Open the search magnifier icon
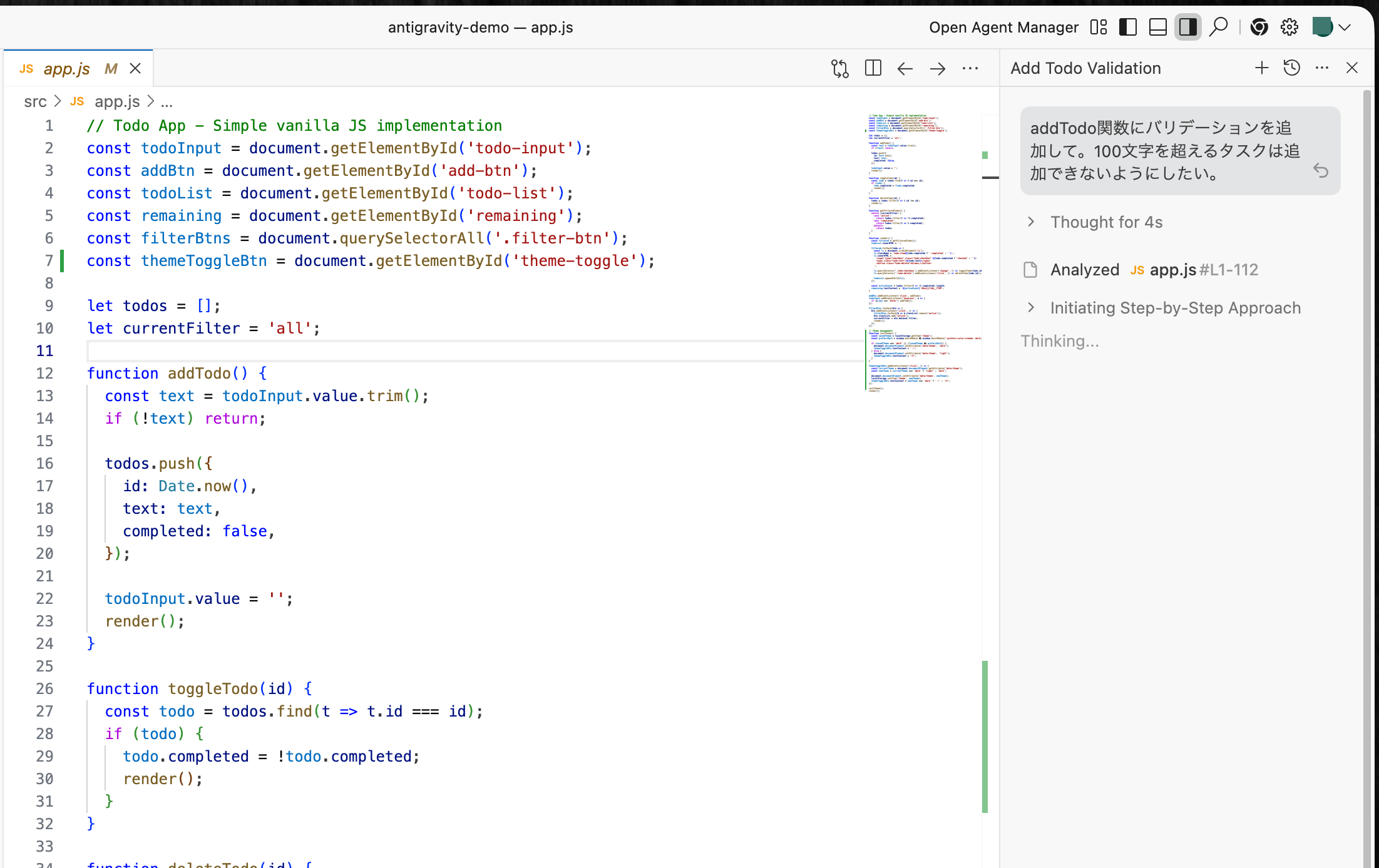 (x=1218, y=27)
